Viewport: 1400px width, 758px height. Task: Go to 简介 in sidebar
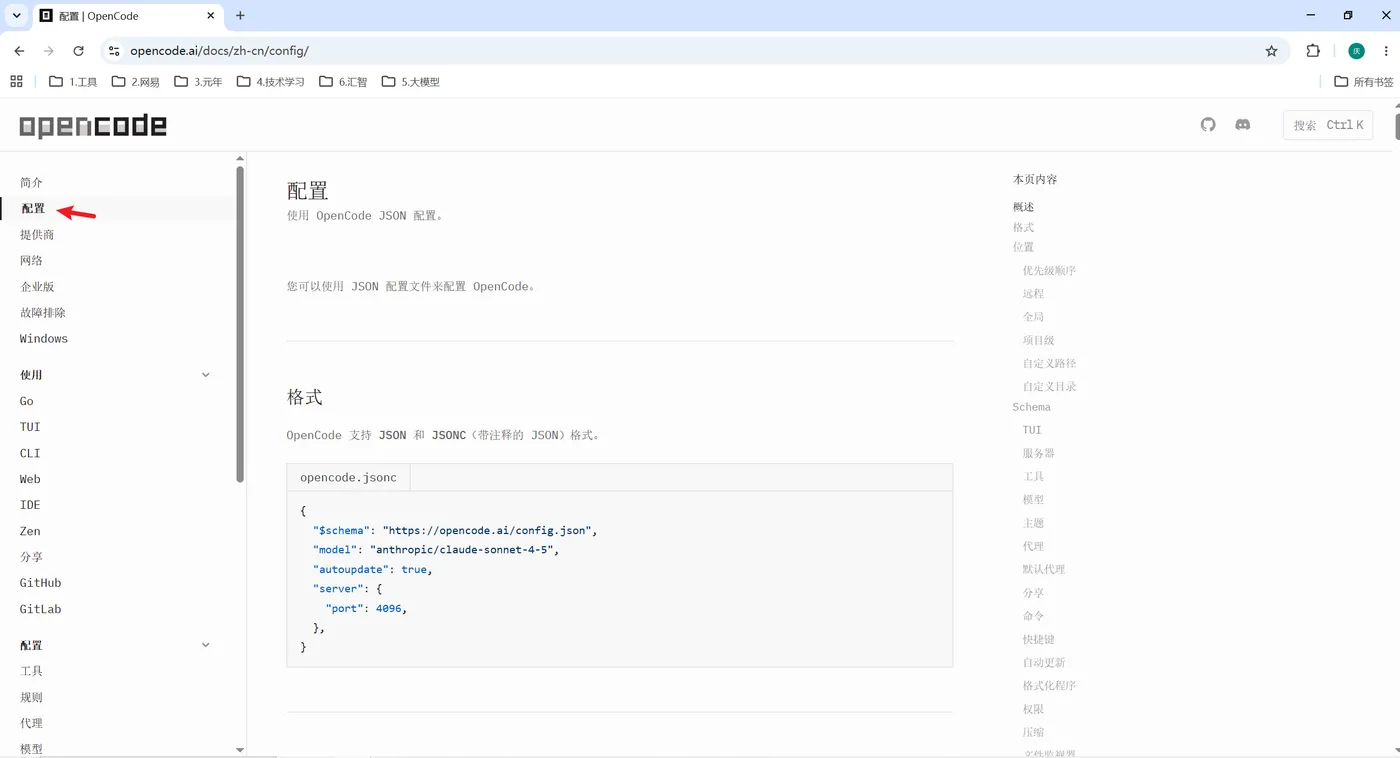coord(32,182)
